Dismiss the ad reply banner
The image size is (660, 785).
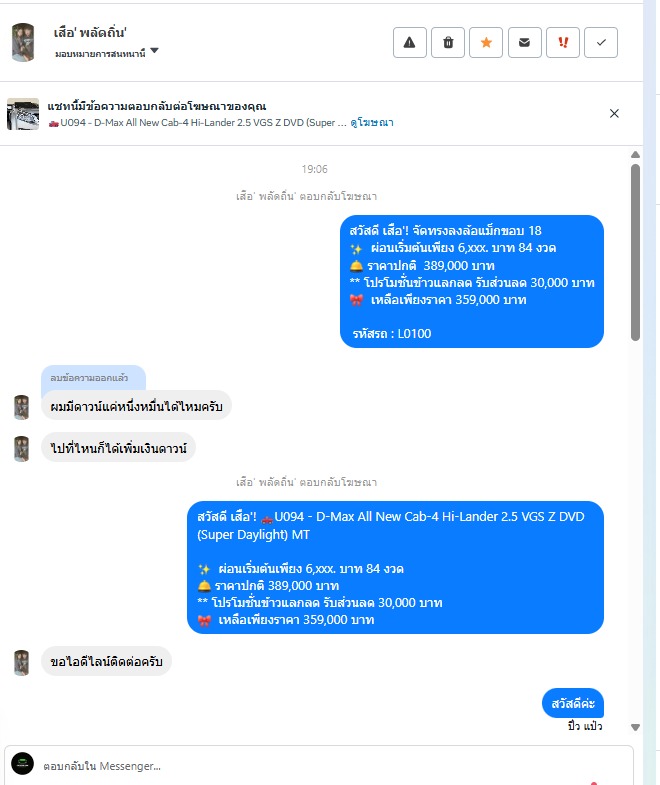tap(614, 114)
